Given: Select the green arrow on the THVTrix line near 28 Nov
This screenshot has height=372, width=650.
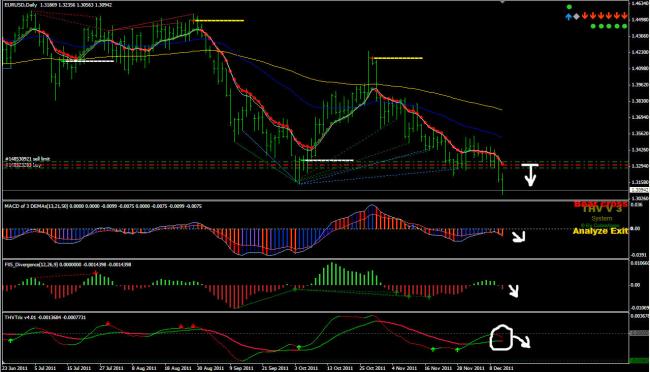Looking at the screenshot, I should tap(457, 350).
